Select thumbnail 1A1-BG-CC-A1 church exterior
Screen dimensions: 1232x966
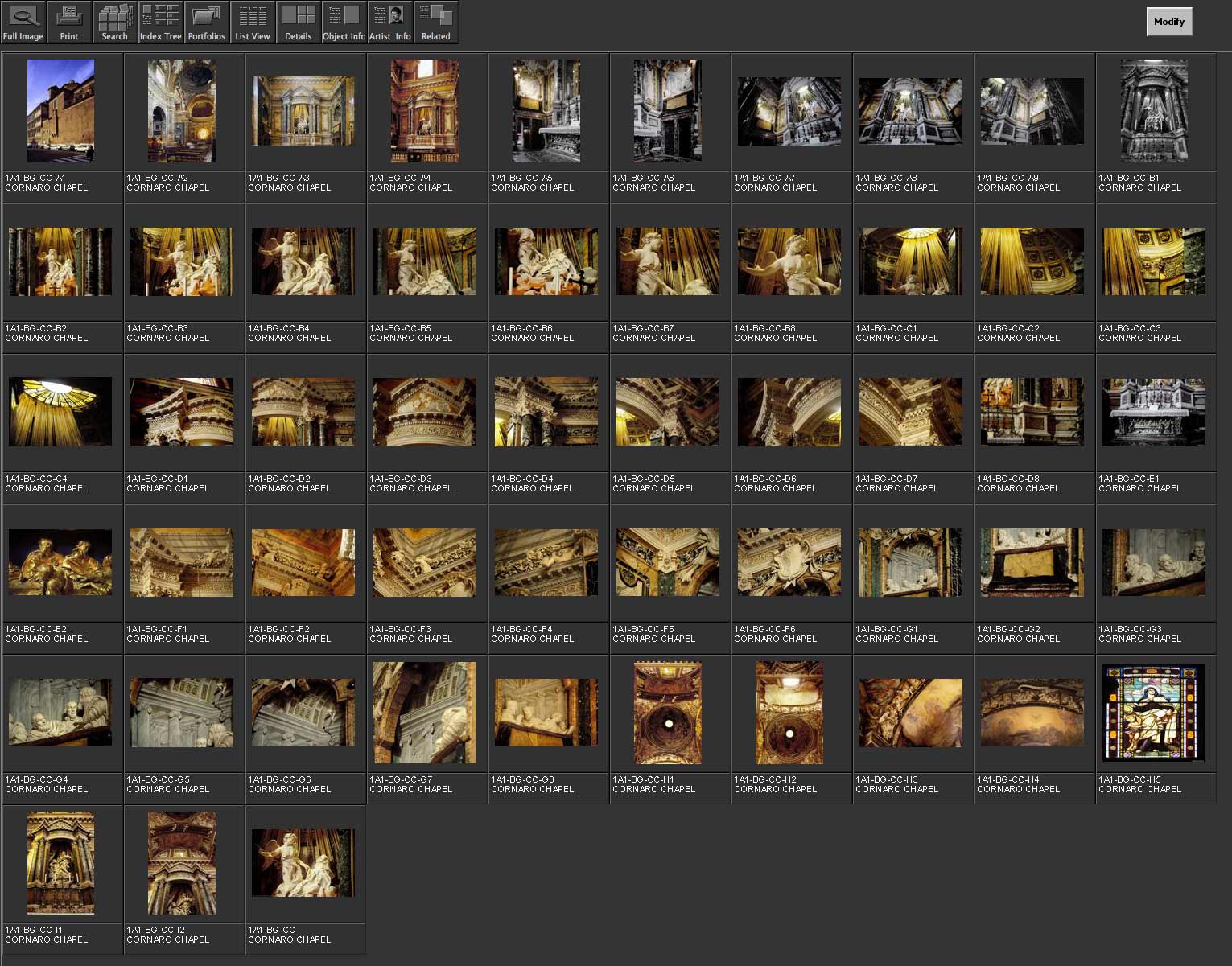[x=60, y=111]
